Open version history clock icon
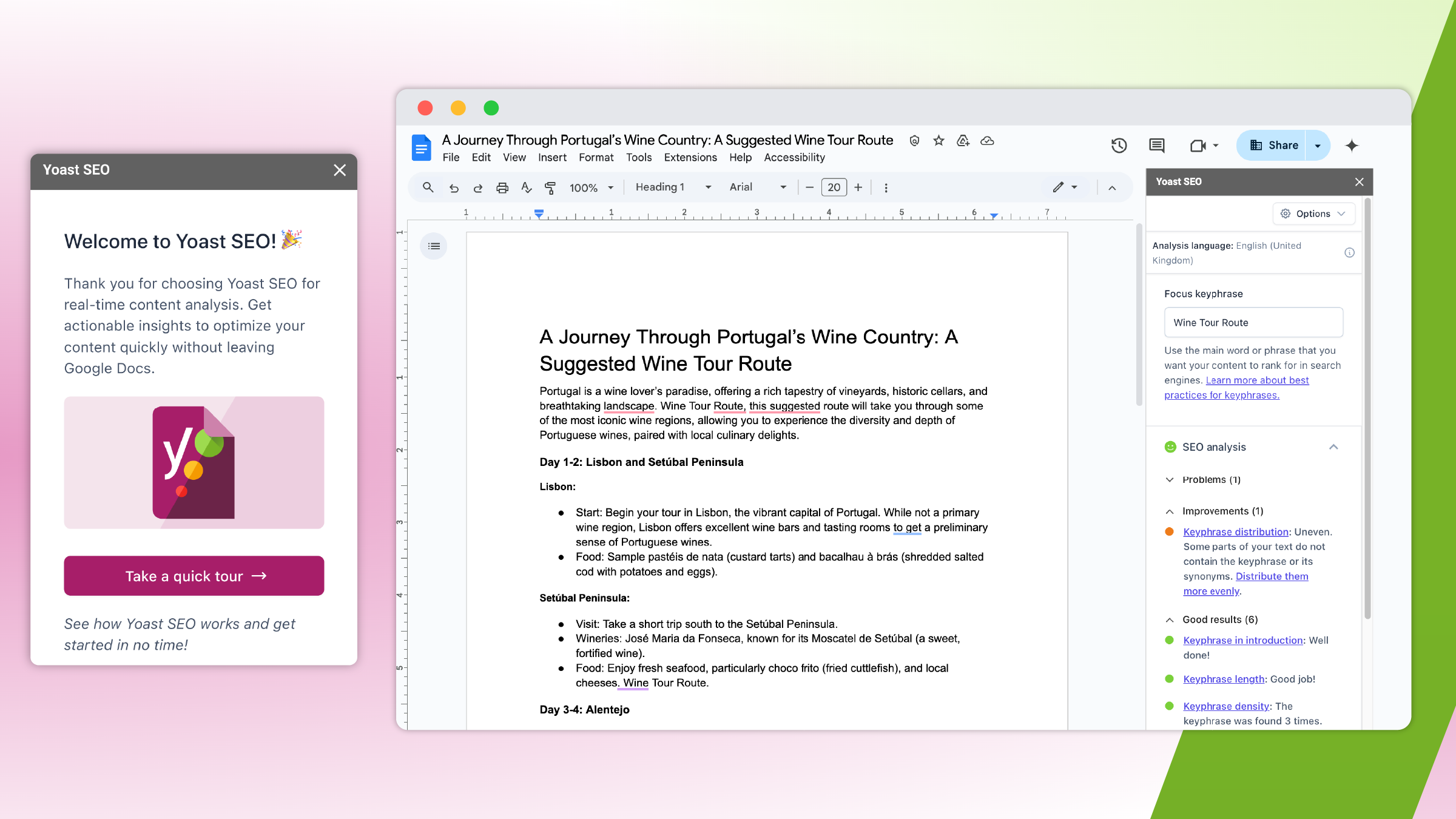 point(1119,146)
